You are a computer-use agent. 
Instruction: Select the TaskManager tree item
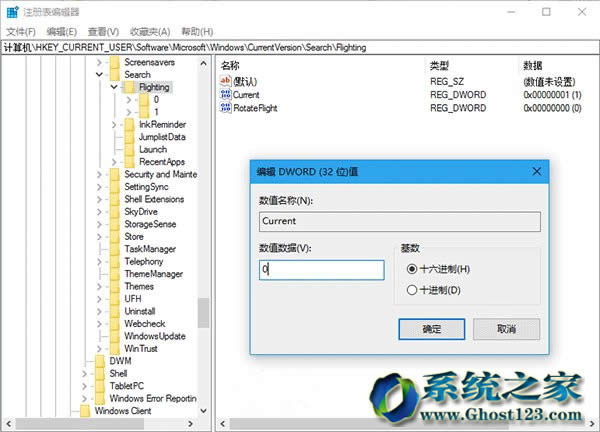pos(150,249)
